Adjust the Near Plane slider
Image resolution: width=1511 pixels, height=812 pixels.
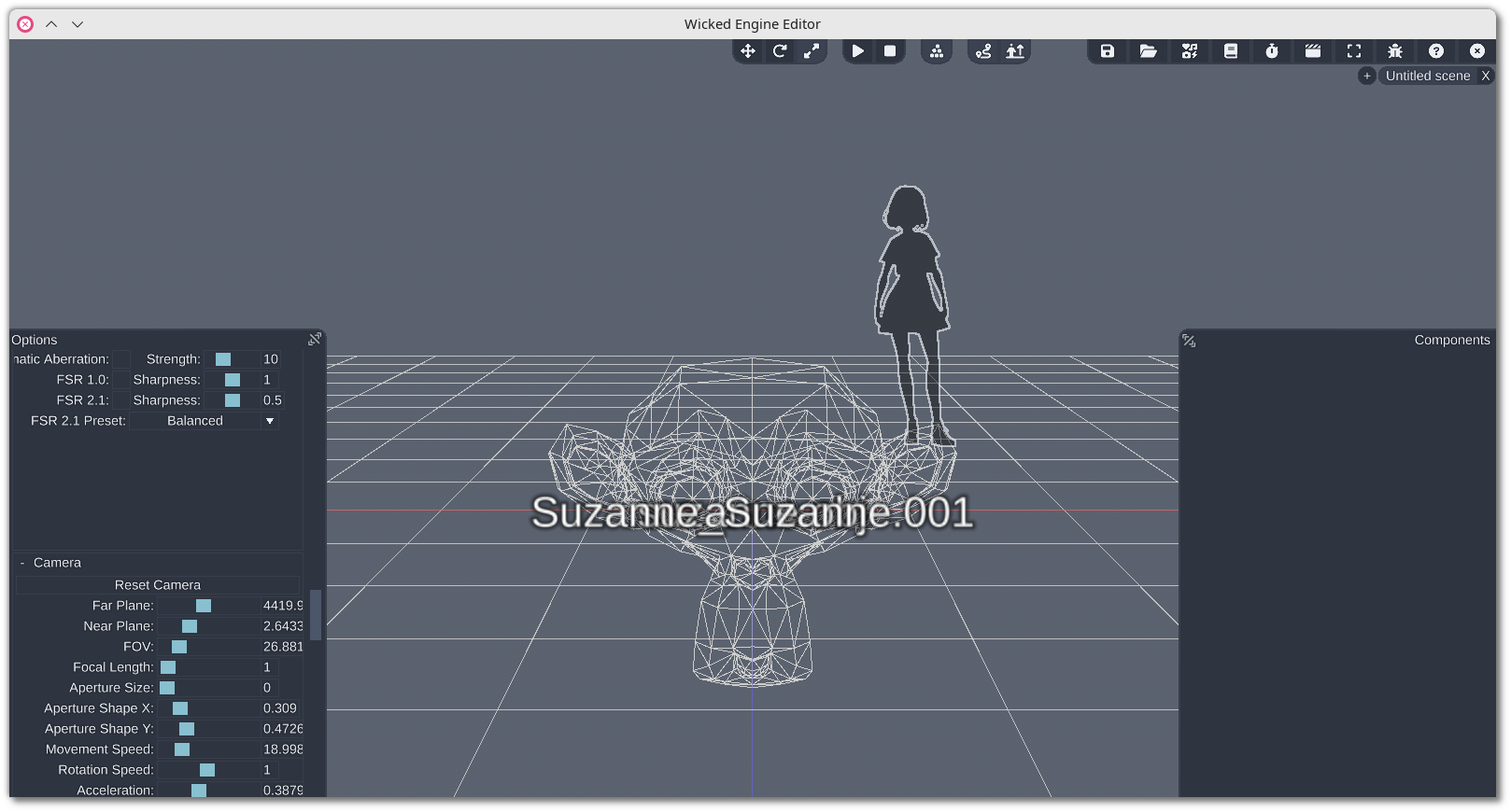[x=208, y=626]
